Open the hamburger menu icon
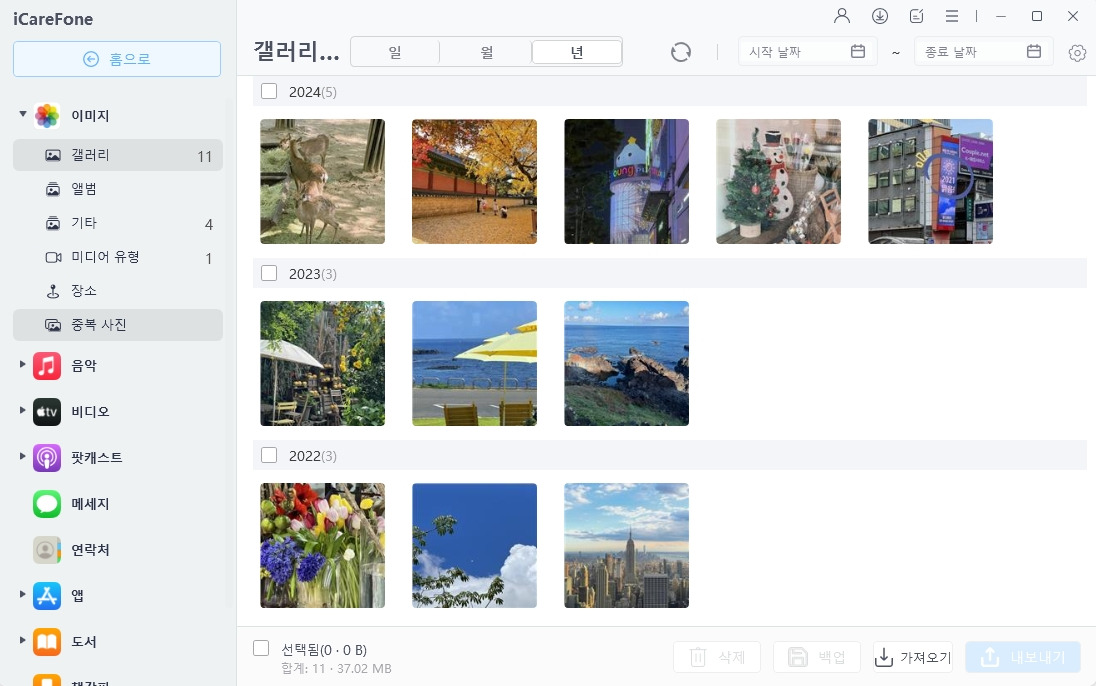This screenshot has width=1096, height=686. coord(951,16)
